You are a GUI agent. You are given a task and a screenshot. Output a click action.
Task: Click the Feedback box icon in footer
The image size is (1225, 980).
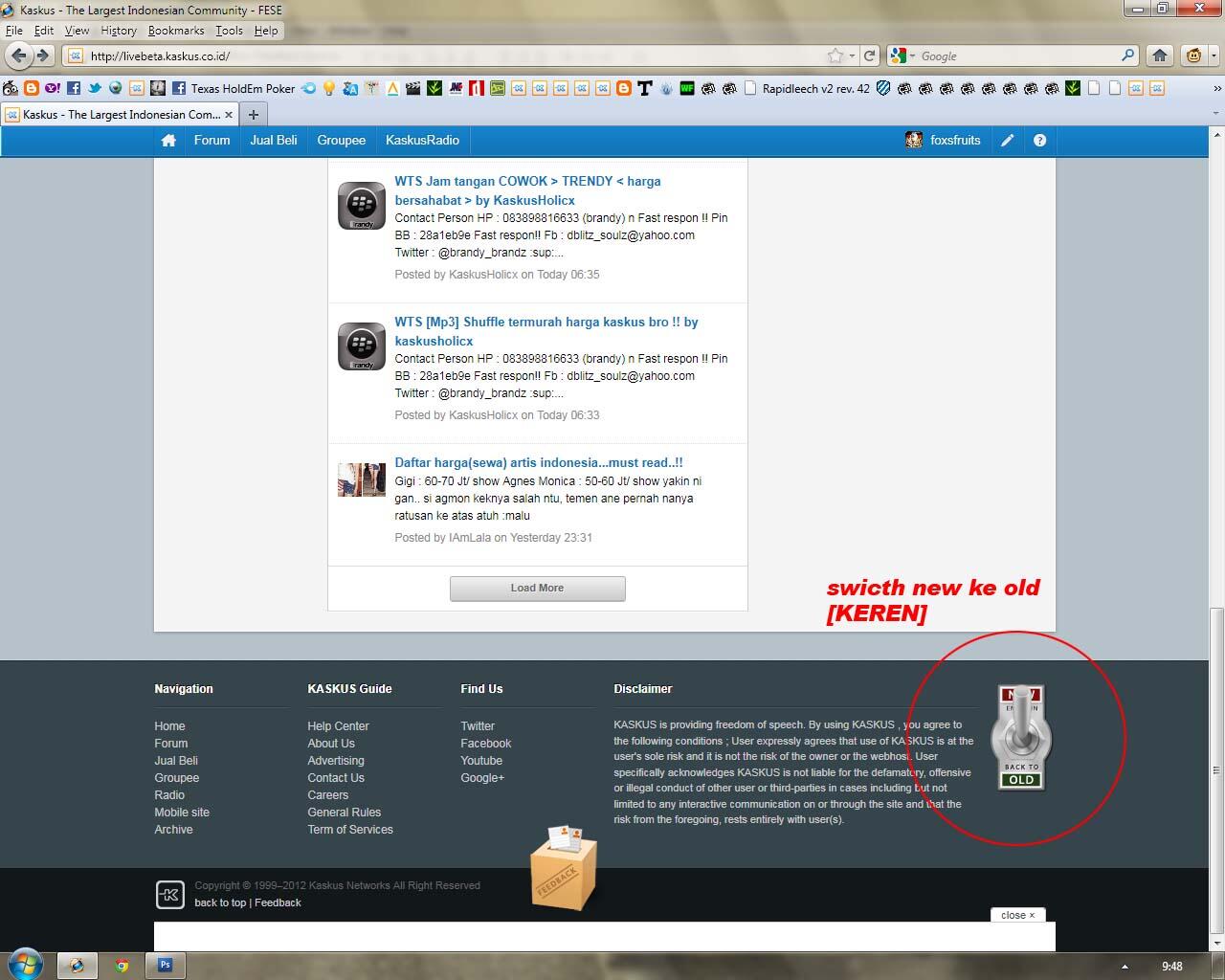[x=564, y=867]
